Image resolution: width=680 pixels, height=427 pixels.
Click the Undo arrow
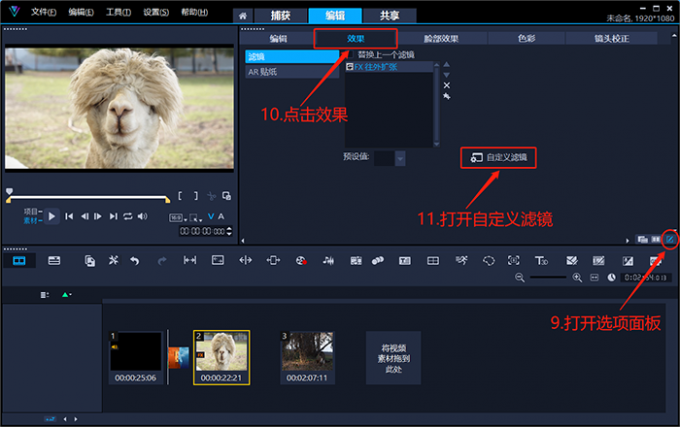click(135, 261)
